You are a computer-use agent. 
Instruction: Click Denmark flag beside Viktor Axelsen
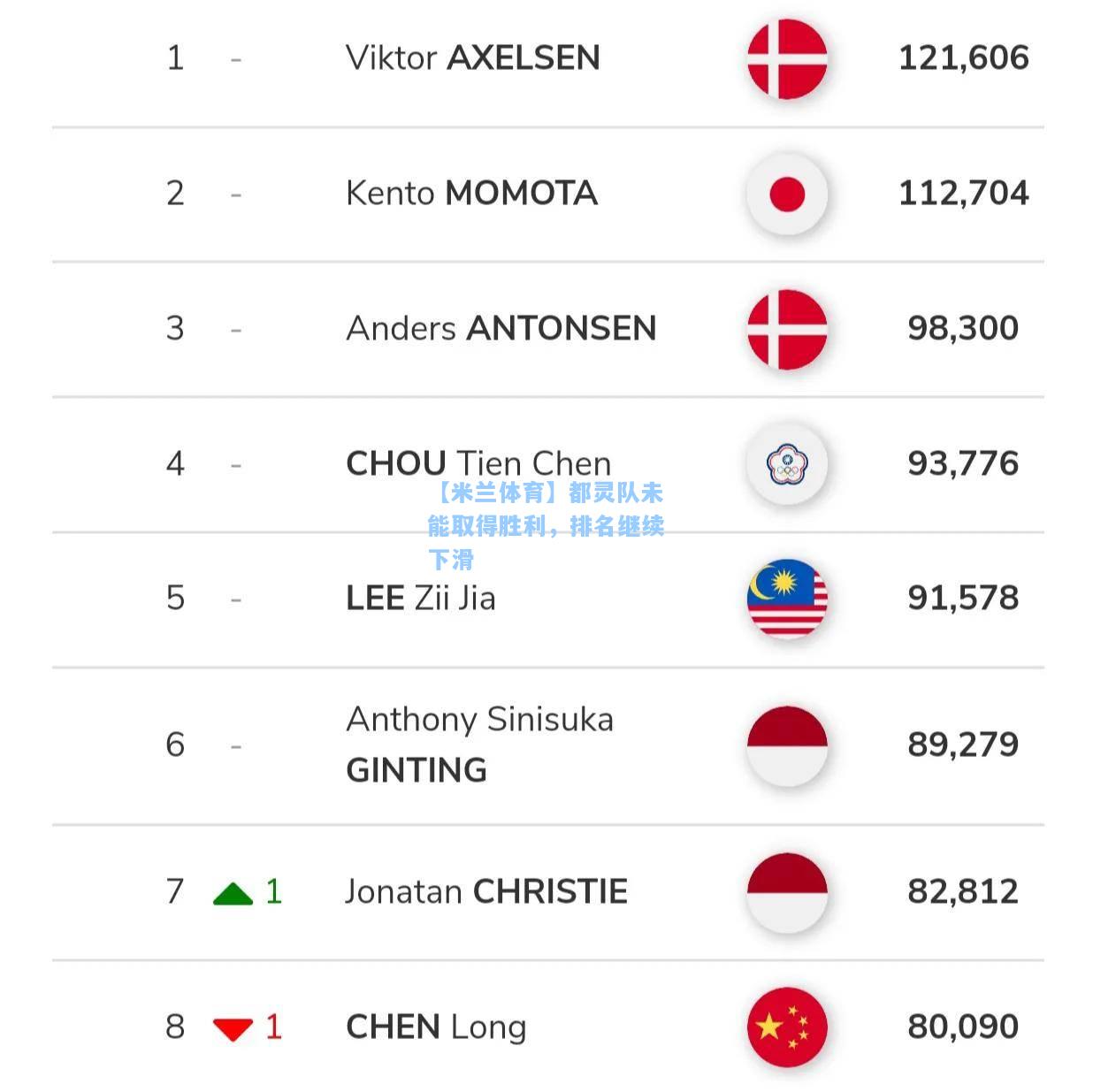point(786,58)
